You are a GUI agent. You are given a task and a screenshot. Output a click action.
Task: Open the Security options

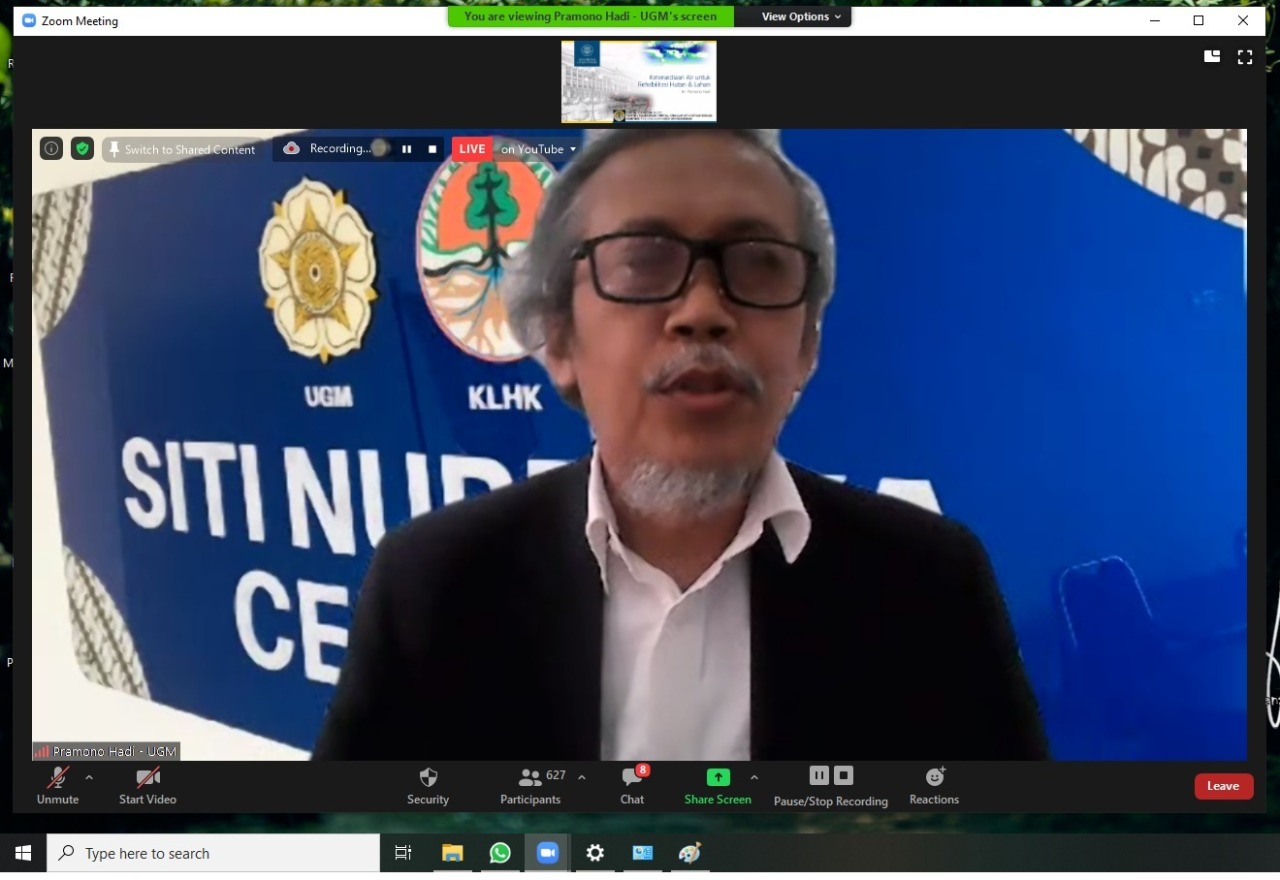pos(428,786)
